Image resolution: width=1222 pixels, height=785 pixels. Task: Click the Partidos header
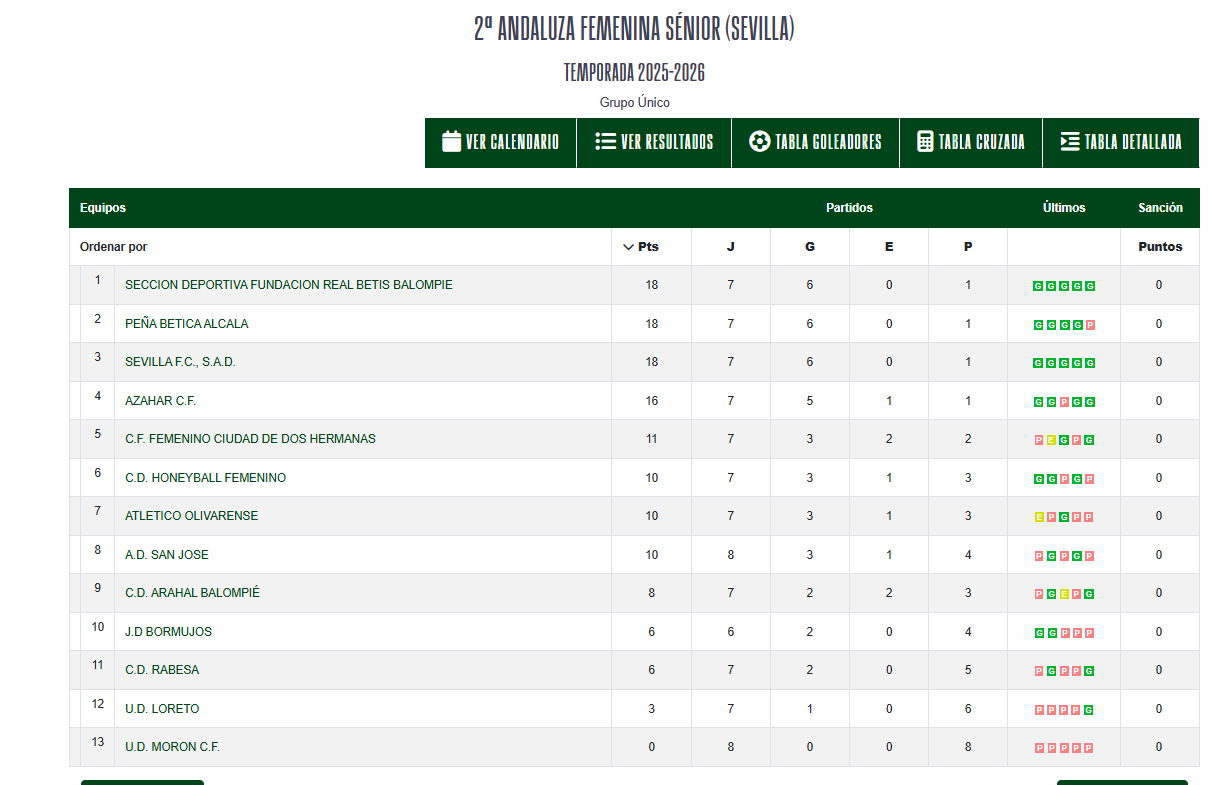point(849,208)
